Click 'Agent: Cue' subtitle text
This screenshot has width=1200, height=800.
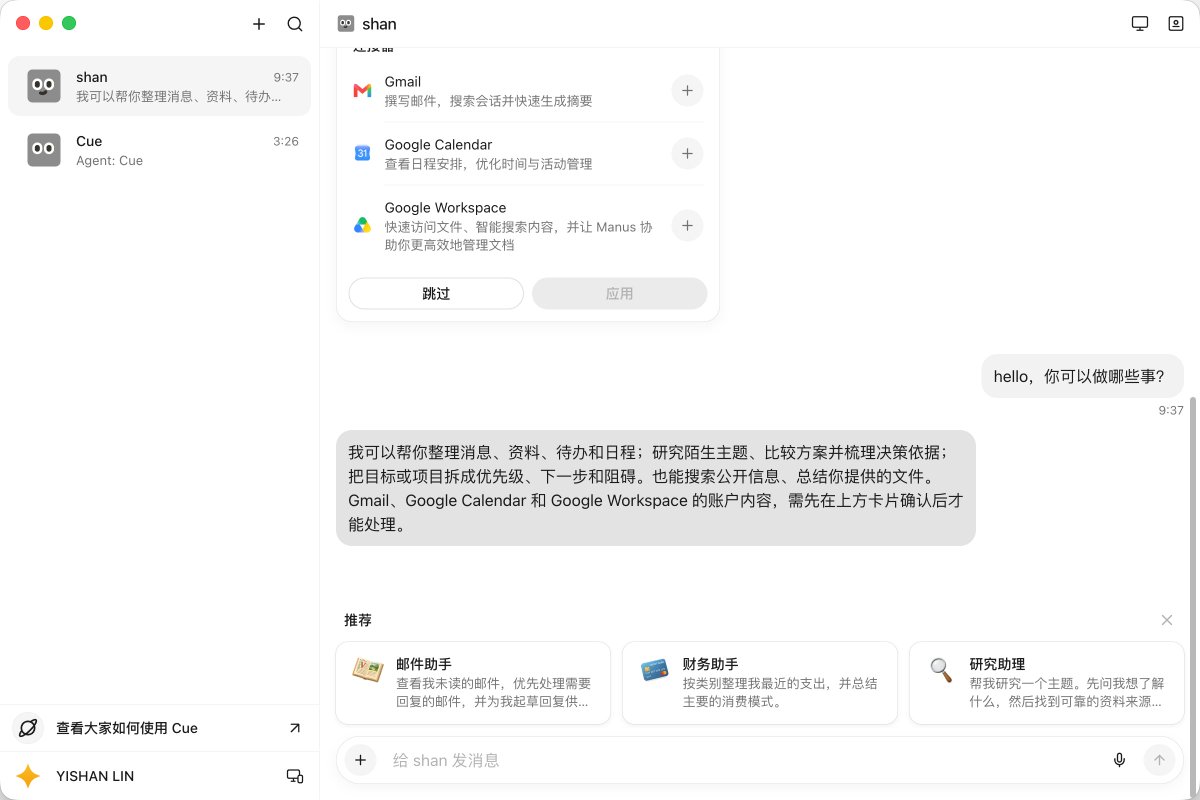[109, 160]
